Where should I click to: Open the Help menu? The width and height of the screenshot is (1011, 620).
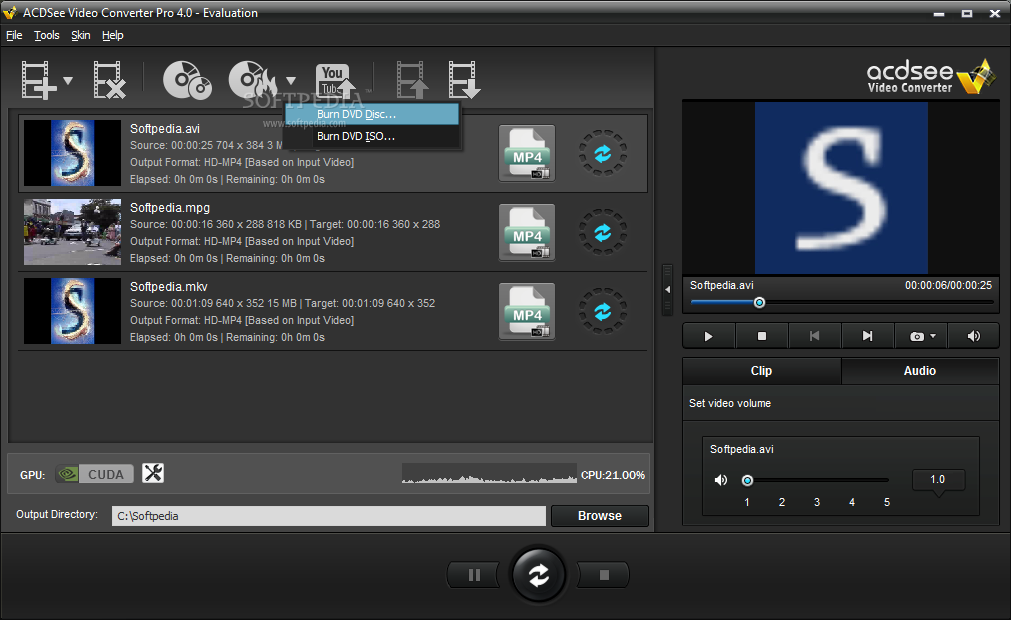click(112, 35)
